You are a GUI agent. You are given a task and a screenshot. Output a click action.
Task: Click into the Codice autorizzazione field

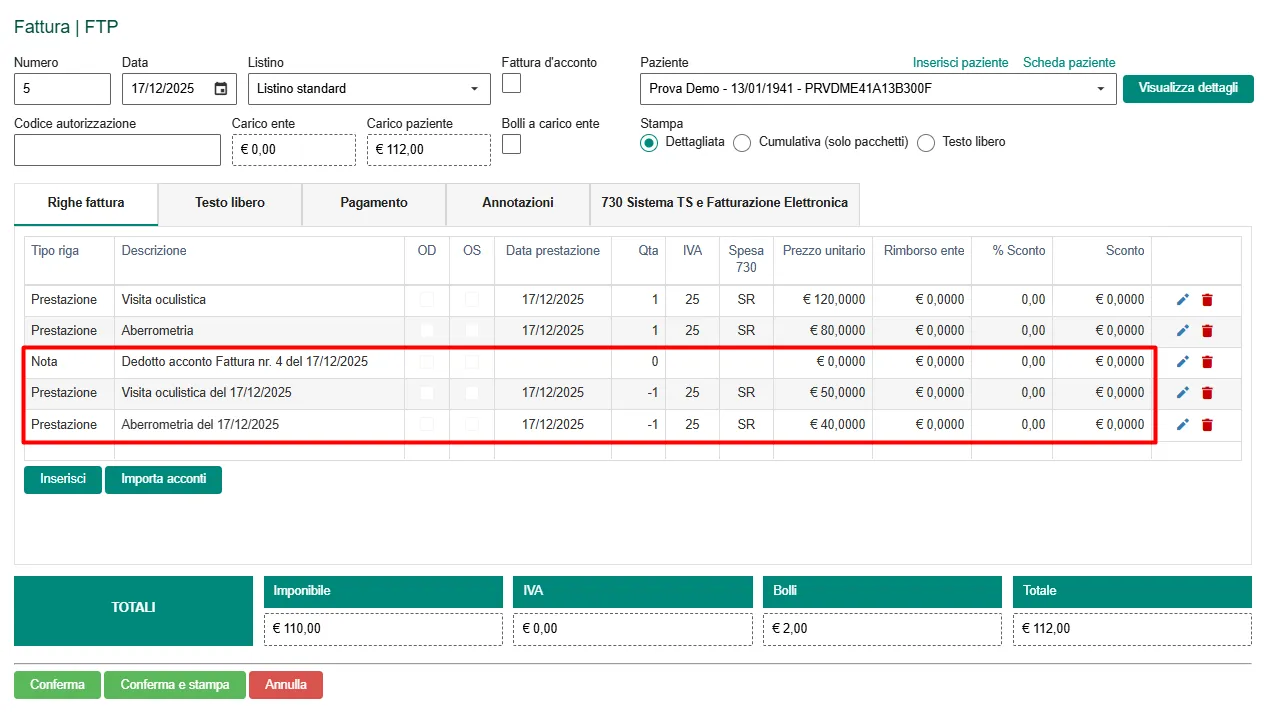click(x=117, y=150)
